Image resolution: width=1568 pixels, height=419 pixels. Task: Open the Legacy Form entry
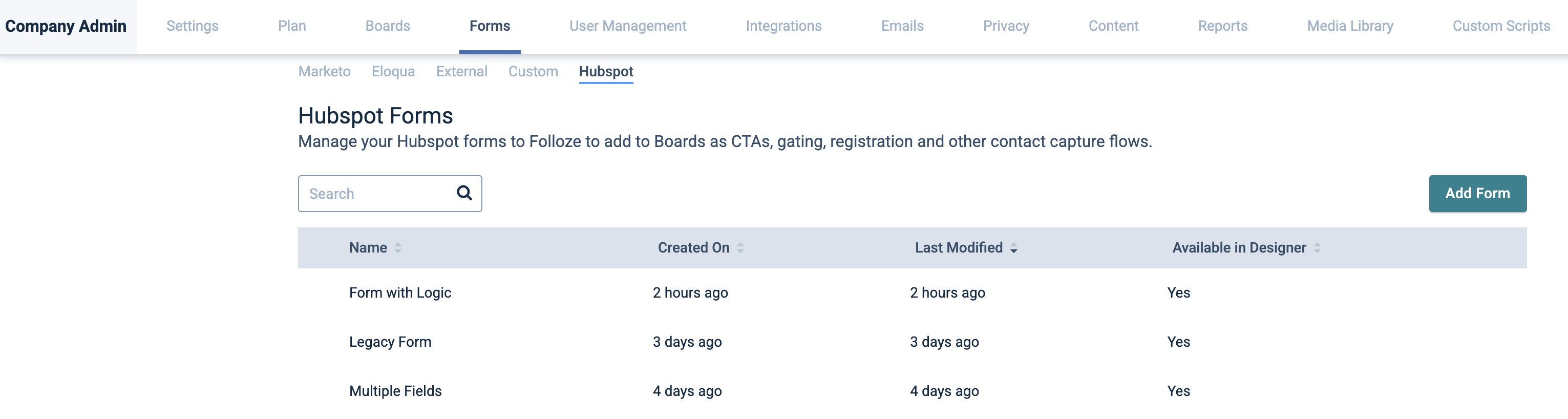point(390,342)
